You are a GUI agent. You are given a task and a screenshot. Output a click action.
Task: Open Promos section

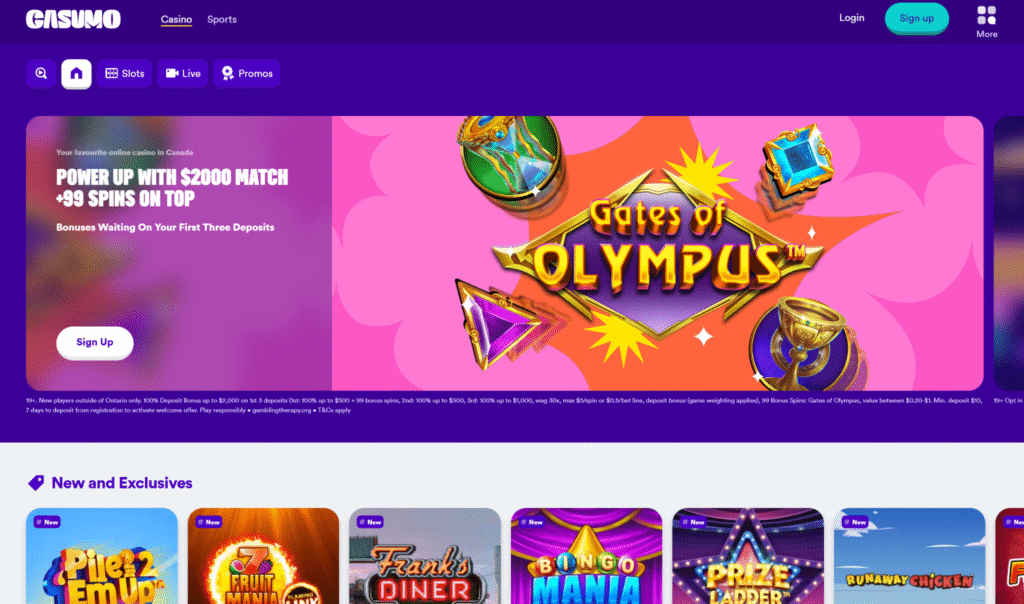247,74
